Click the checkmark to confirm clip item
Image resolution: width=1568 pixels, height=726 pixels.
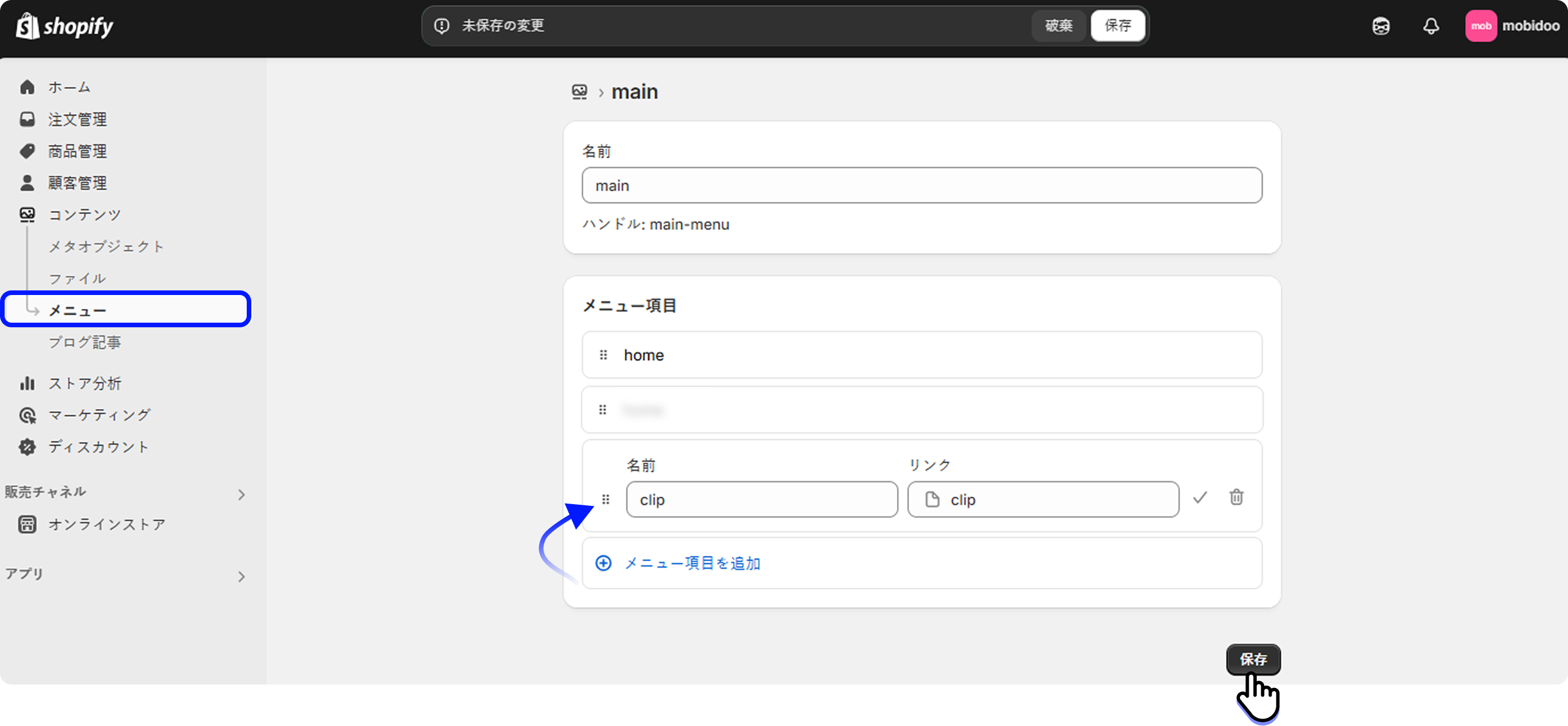click(1199, 498)
